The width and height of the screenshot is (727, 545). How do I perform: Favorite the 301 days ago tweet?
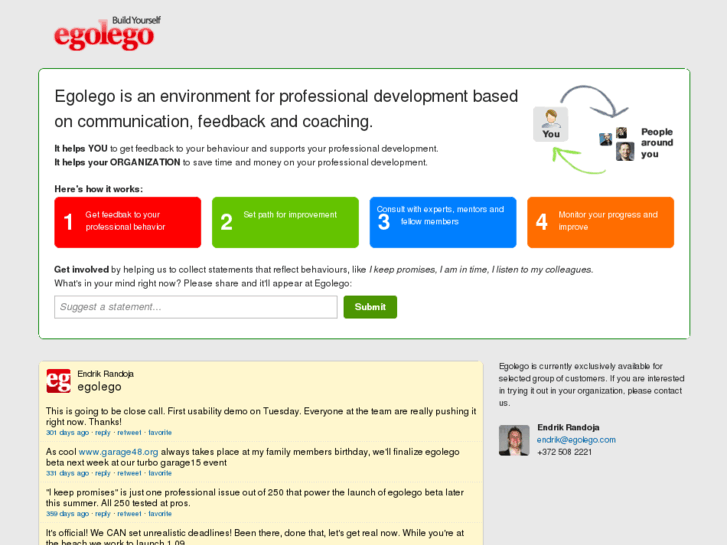tap(160, 433)
